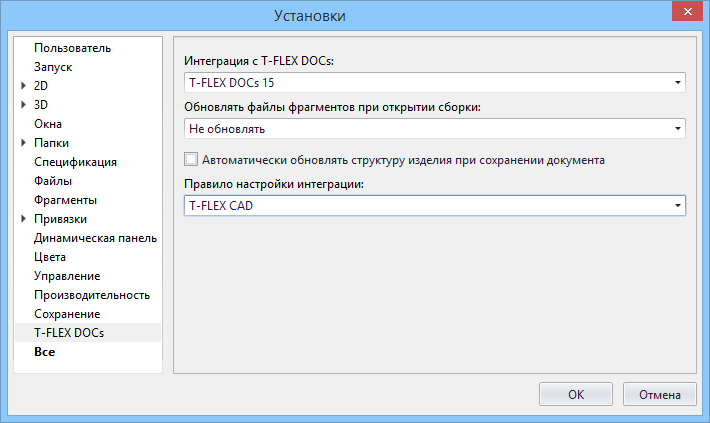Screen dimensions: 710x423
Task: Open the Фрагменты settings category
Action: [65, 200]
